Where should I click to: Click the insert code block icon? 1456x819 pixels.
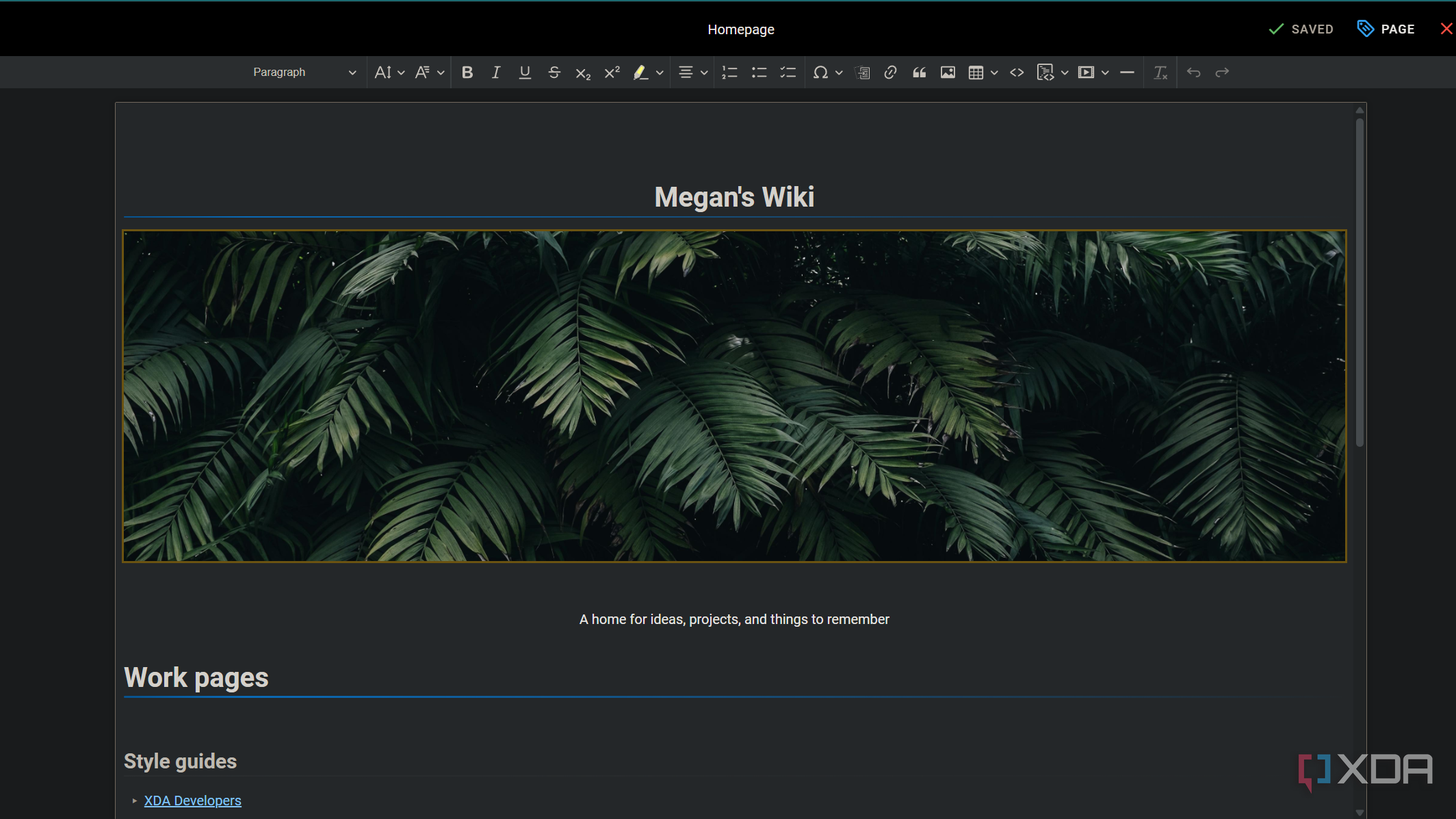(1045, 73)
